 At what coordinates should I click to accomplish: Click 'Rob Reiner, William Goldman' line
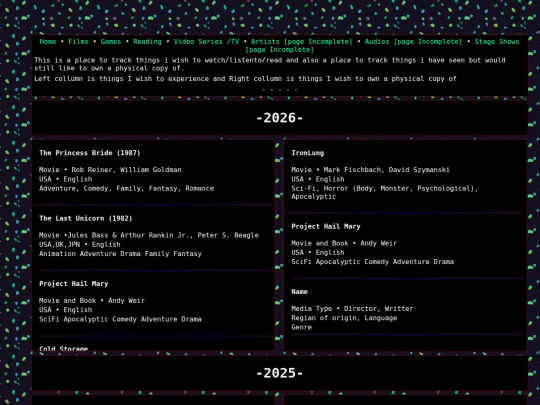[110, 170]
